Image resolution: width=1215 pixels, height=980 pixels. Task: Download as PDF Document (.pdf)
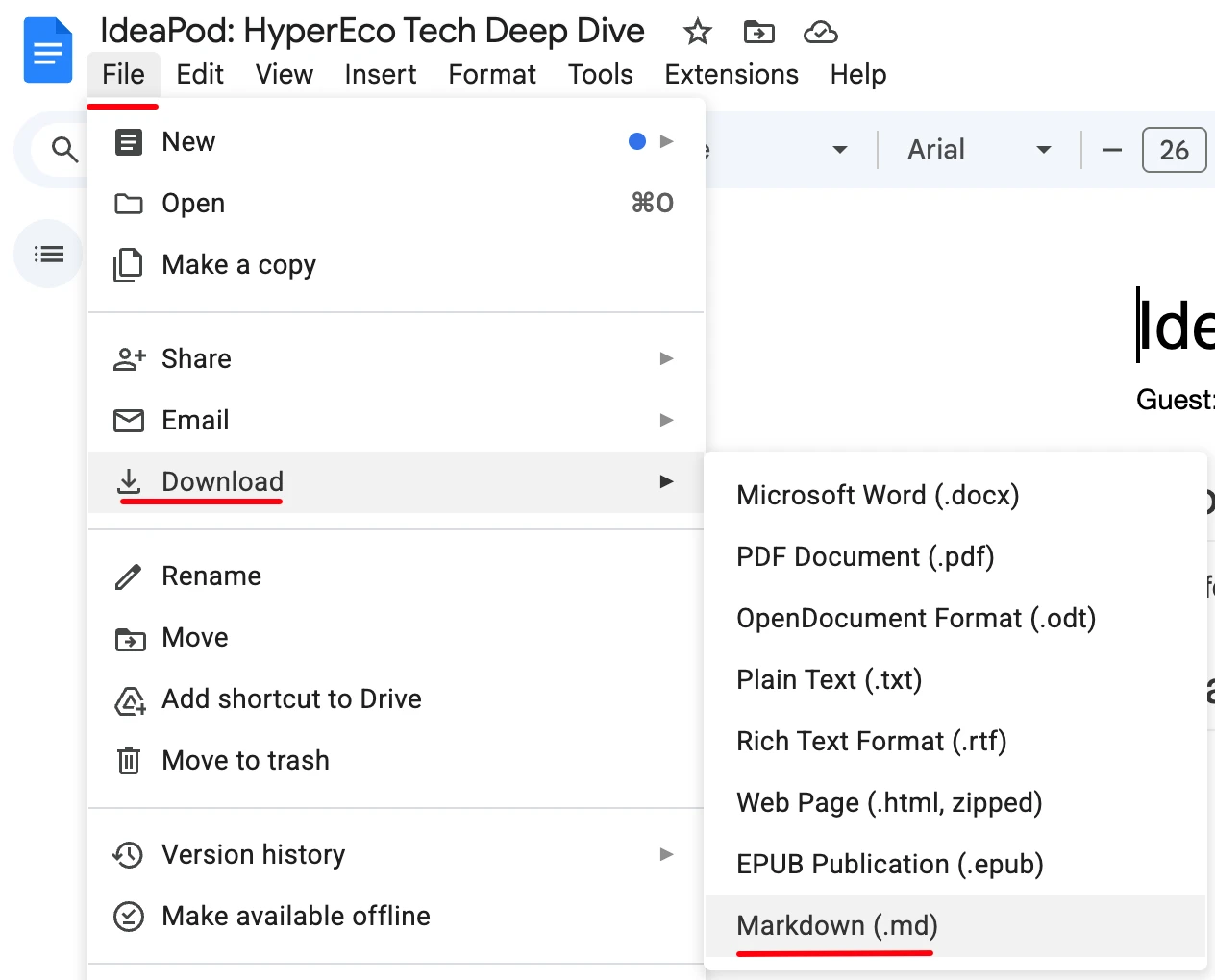point(864,556)
